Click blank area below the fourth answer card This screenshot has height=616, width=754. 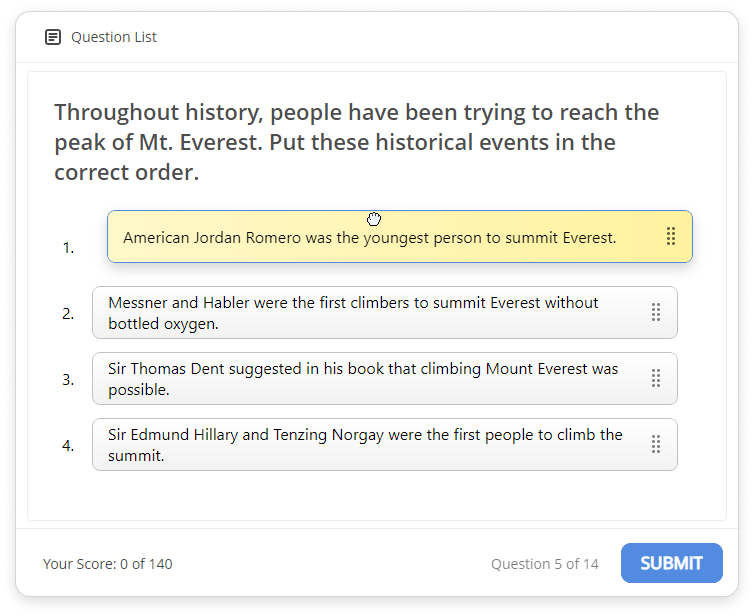click(x=380, y=496)
